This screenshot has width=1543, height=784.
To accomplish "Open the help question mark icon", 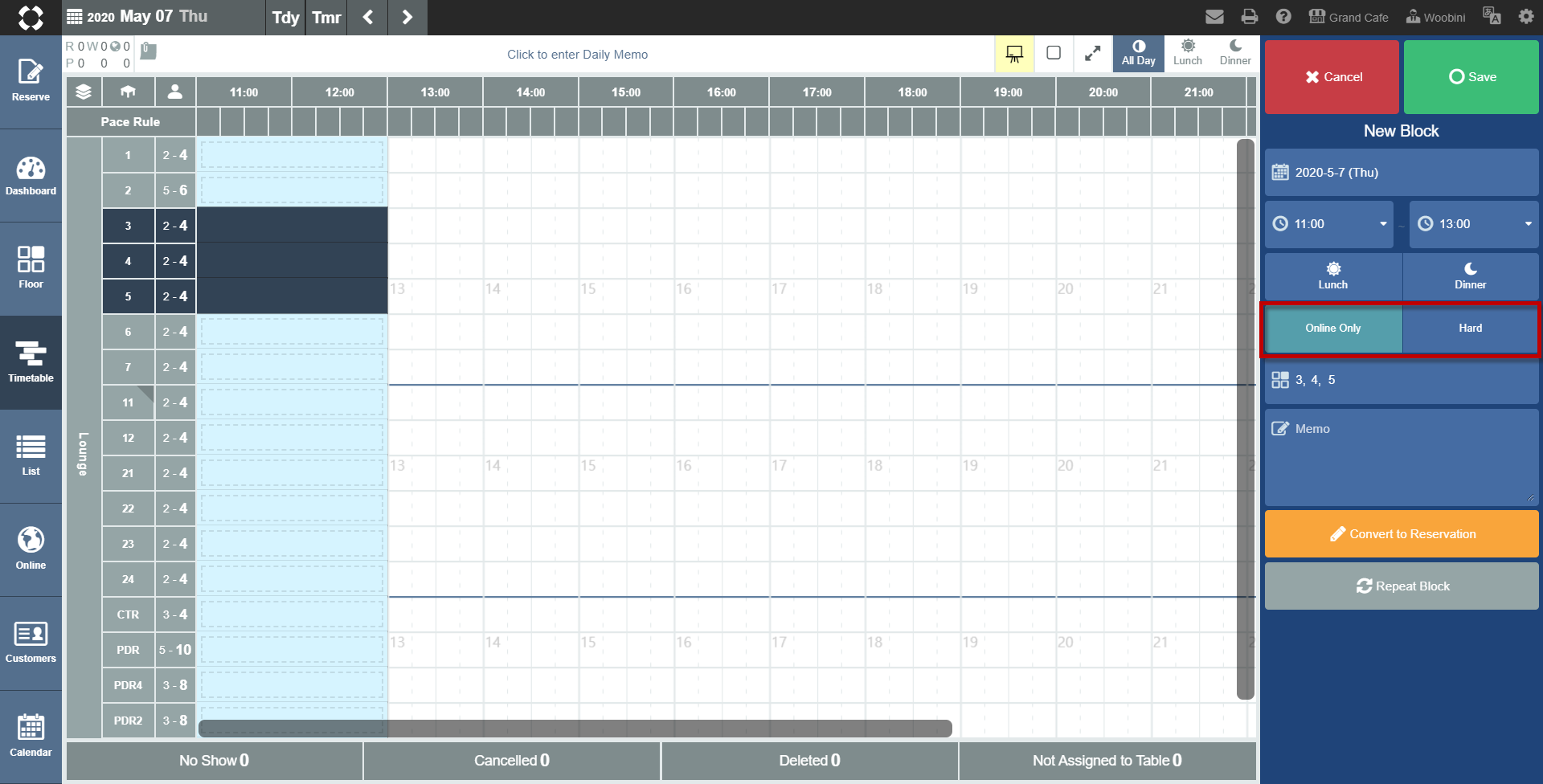I will 1283,17.
